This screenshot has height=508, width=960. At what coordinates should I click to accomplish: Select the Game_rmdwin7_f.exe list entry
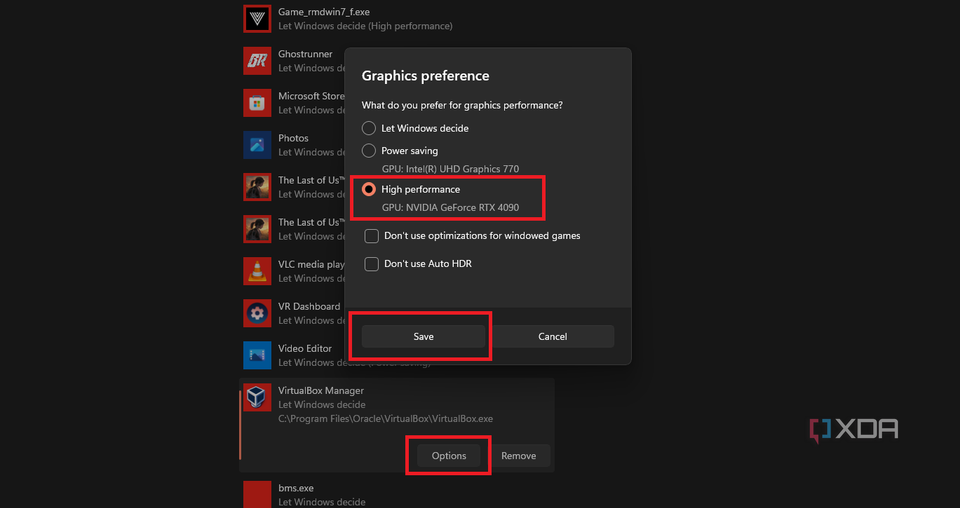[x=397, y=19]
